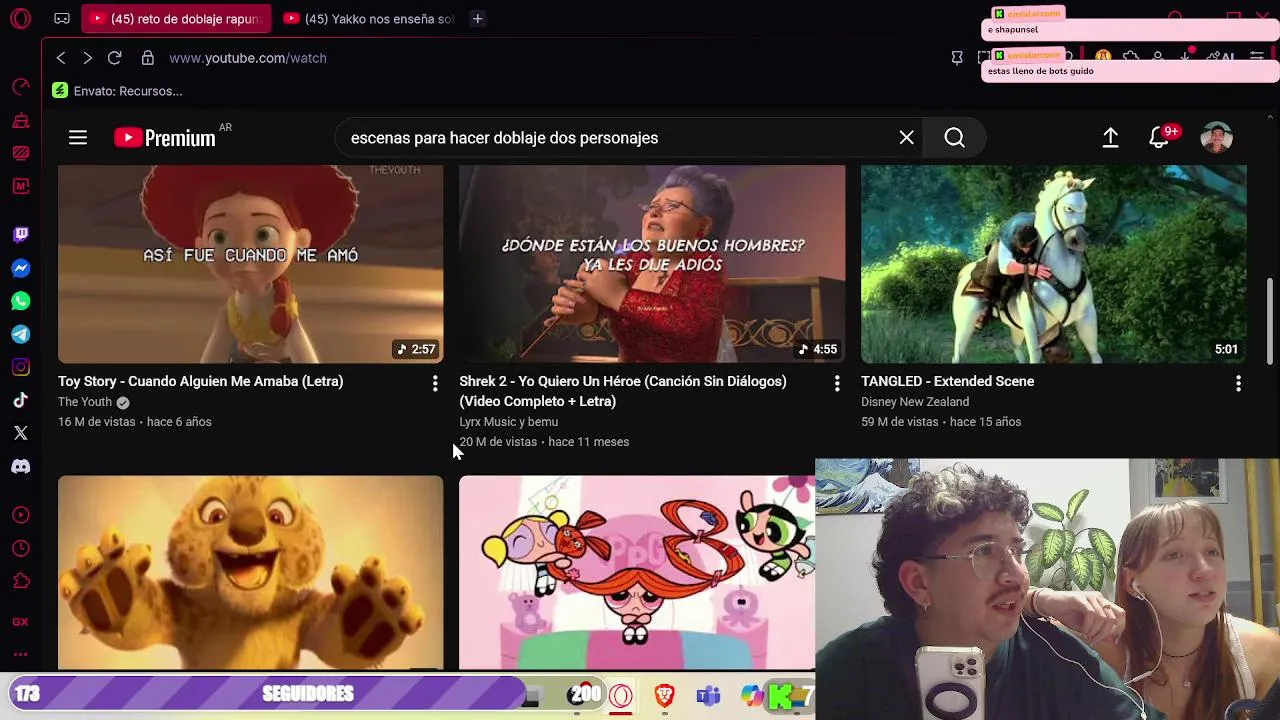Click the pin icon in address bar
This screenshot has height=720, width=1280.
coord(957,58)
